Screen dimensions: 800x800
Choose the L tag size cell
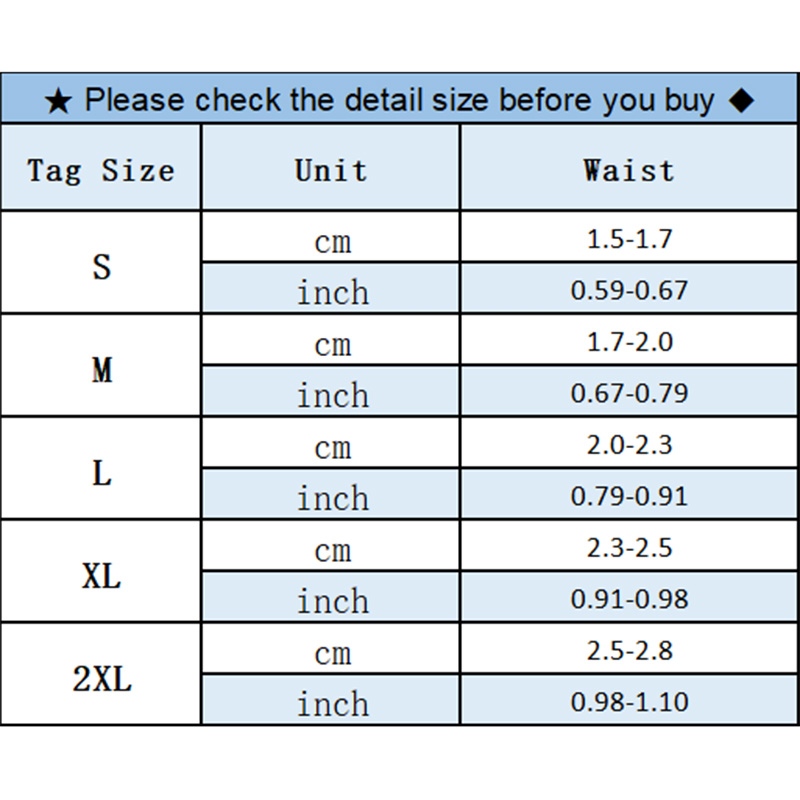101,473
